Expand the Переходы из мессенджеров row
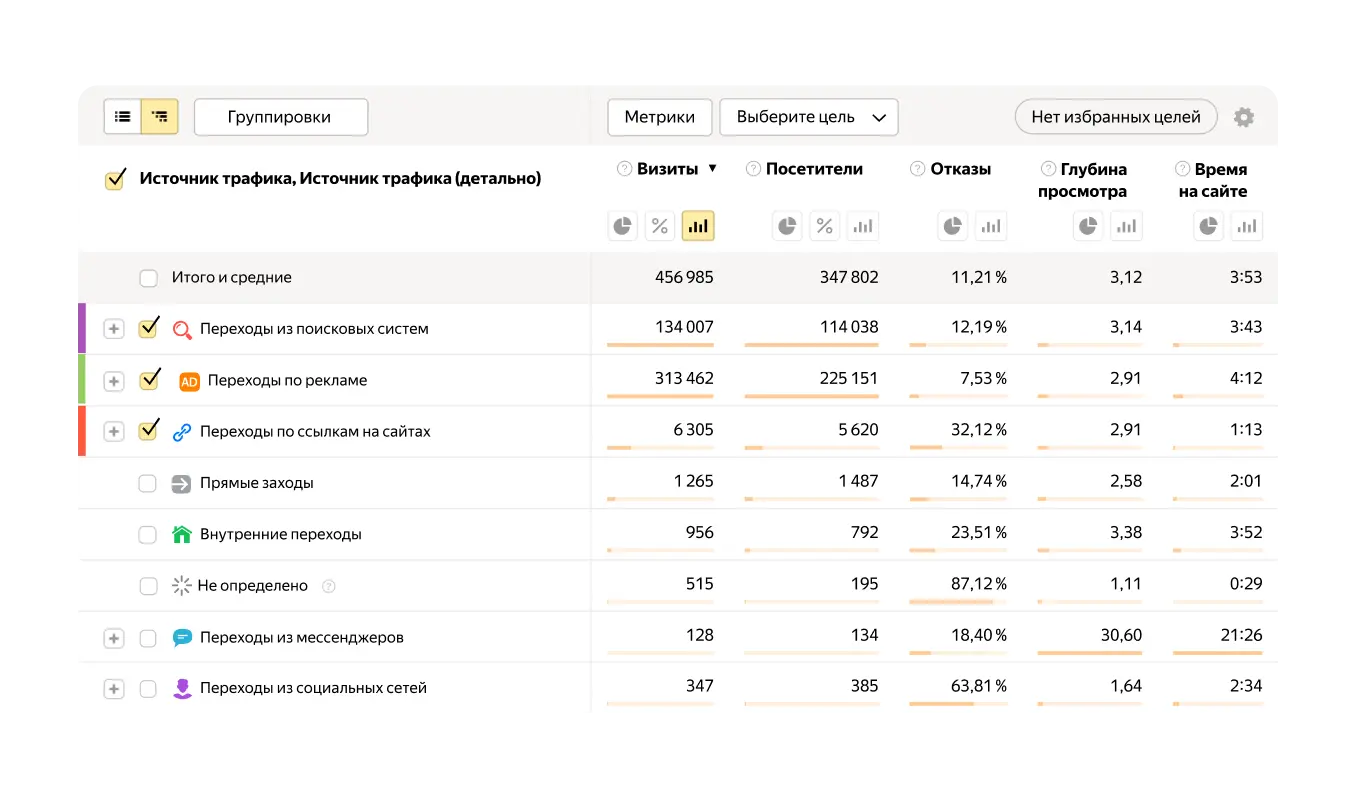Screen dimensions: 1356x800 click(x=113, y=637)
